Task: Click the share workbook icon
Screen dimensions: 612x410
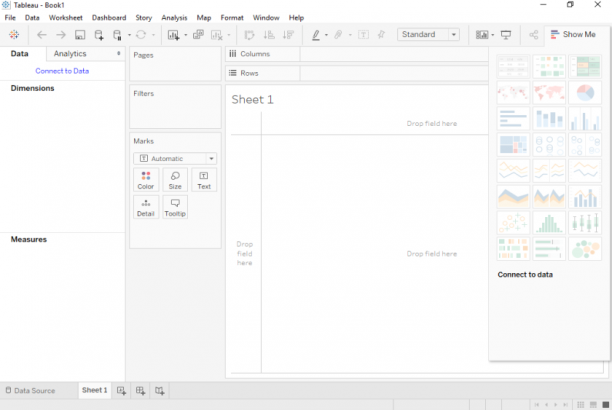Action: (534, 35)
